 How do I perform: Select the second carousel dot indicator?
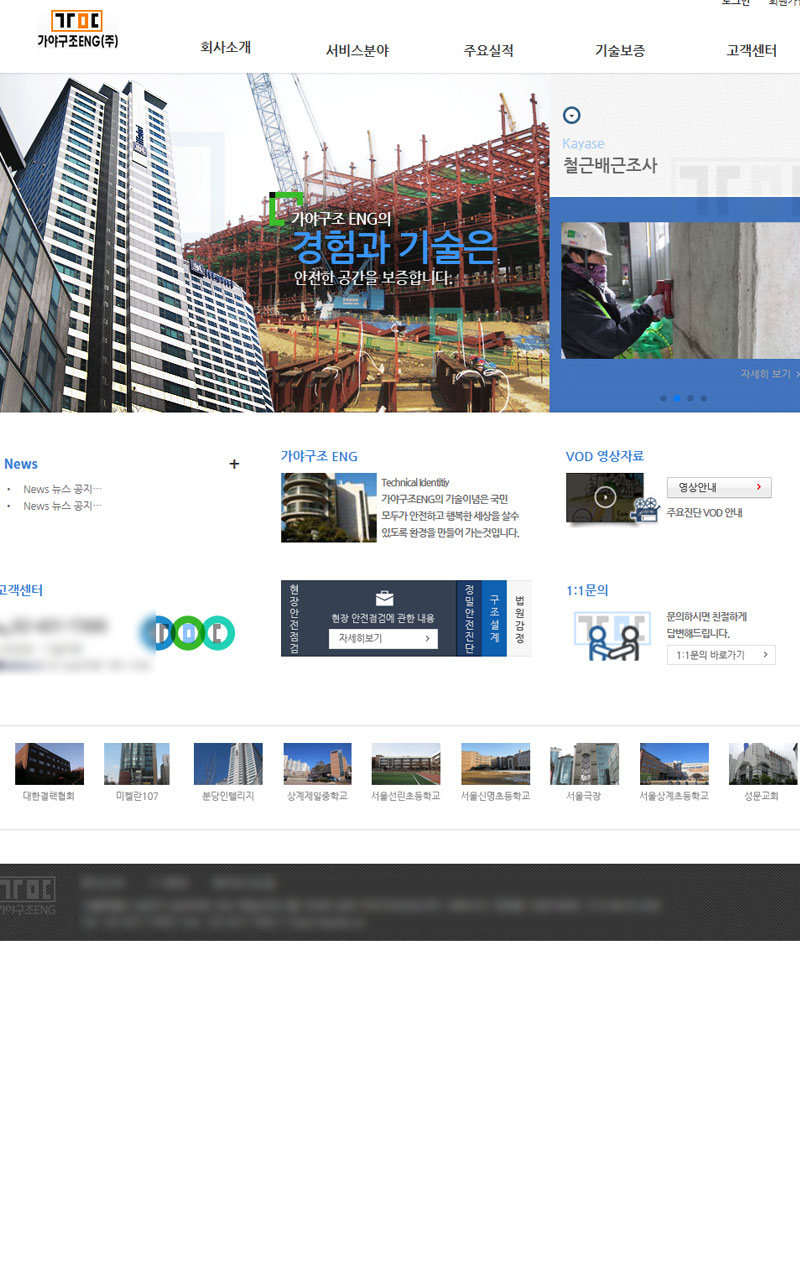[677, 398]
